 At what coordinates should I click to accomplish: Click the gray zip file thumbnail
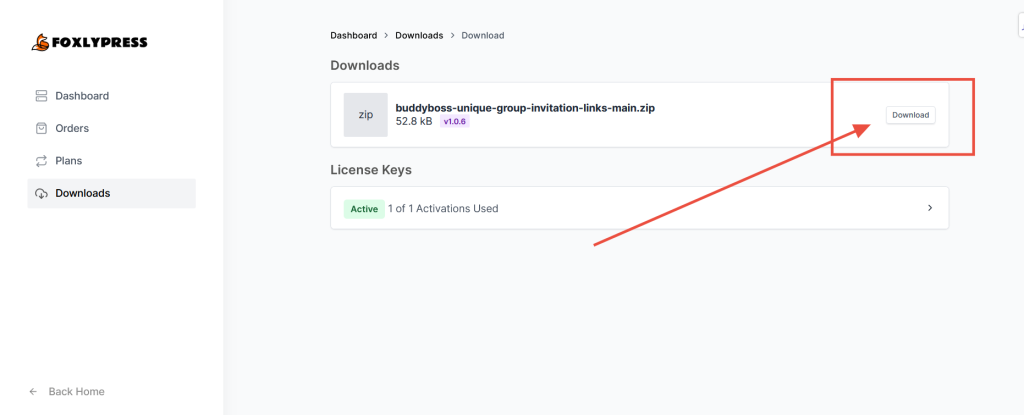click(365, 115)
